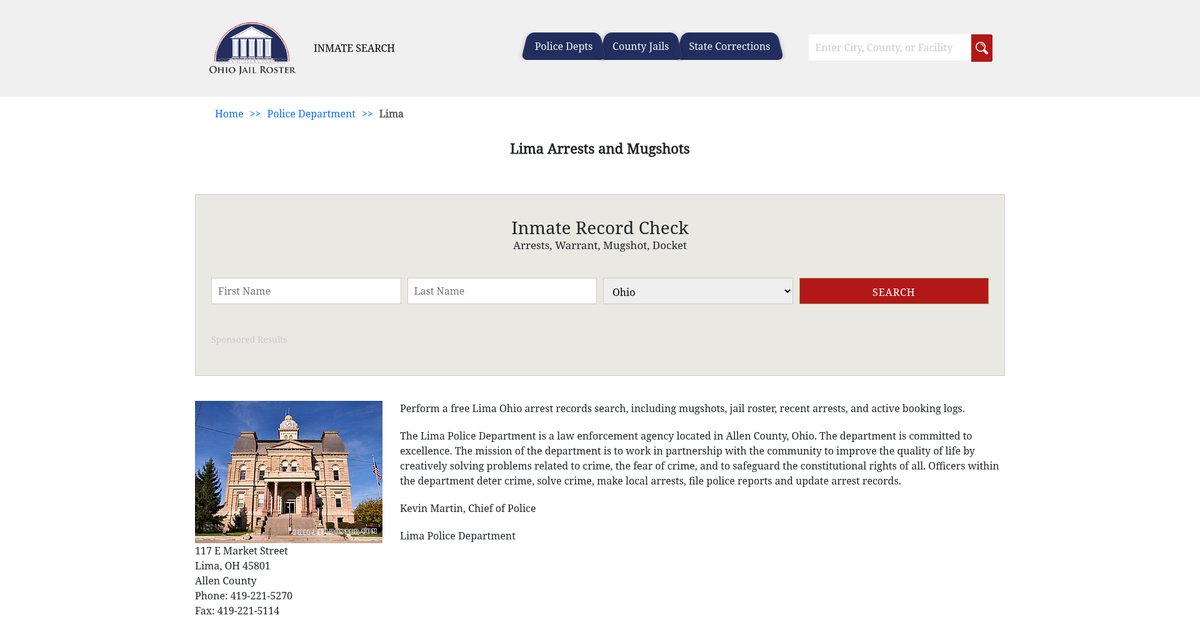Go to the Home breadcrumb link
Image resolution: width=1200 pixels, height=620 pixels.
(229, 114)
